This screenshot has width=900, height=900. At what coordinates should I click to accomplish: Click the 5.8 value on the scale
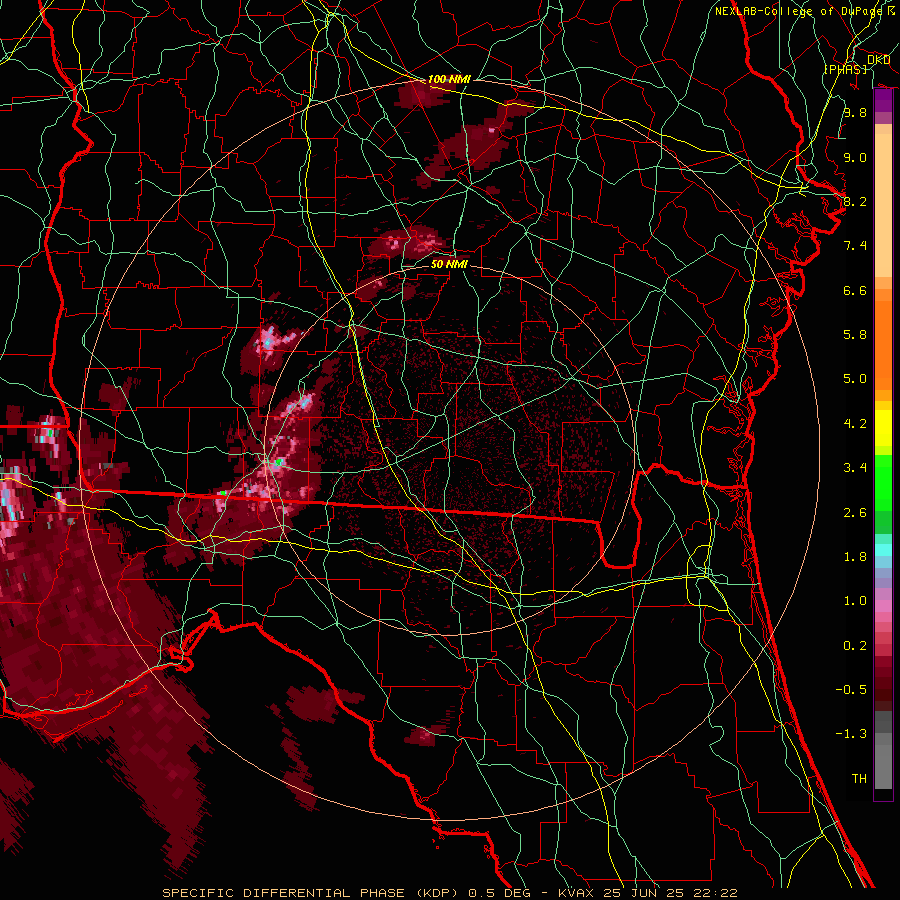(x=855, y=335)
